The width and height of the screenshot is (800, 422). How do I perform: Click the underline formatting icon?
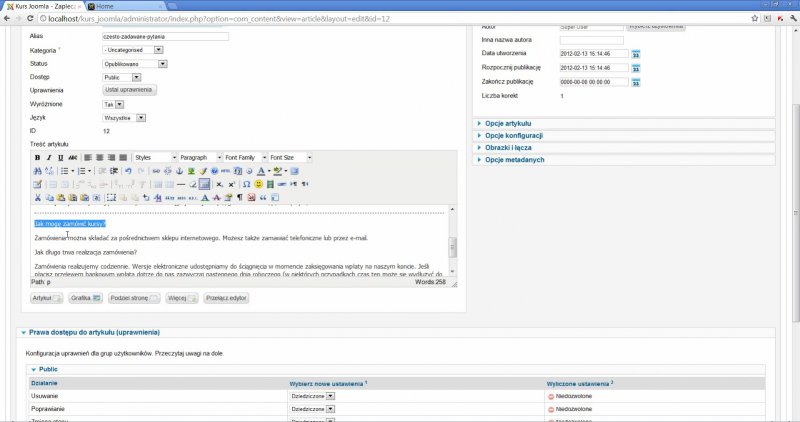tap(60, 158)
